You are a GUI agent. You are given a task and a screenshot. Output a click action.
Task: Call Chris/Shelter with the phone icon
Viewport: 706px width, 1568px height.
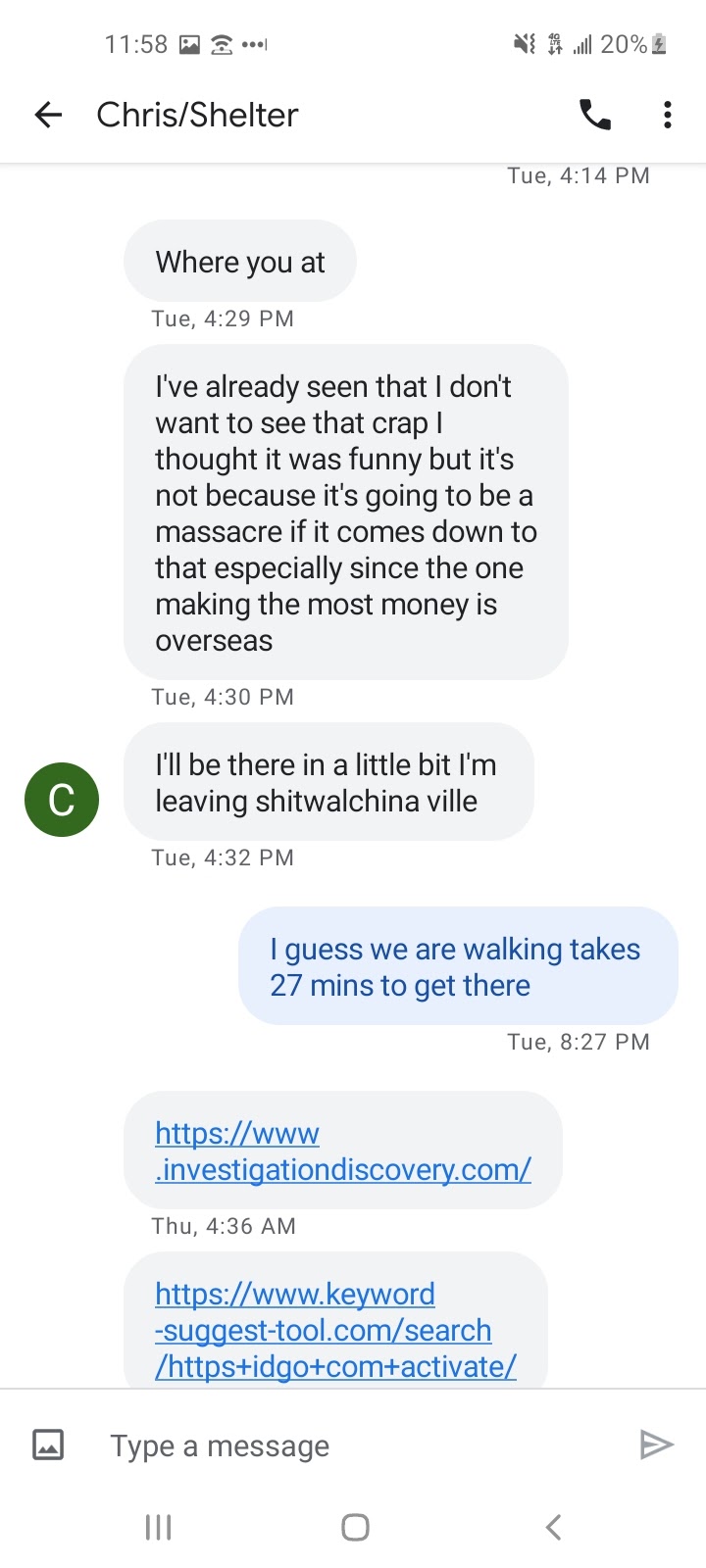(594, 115)
